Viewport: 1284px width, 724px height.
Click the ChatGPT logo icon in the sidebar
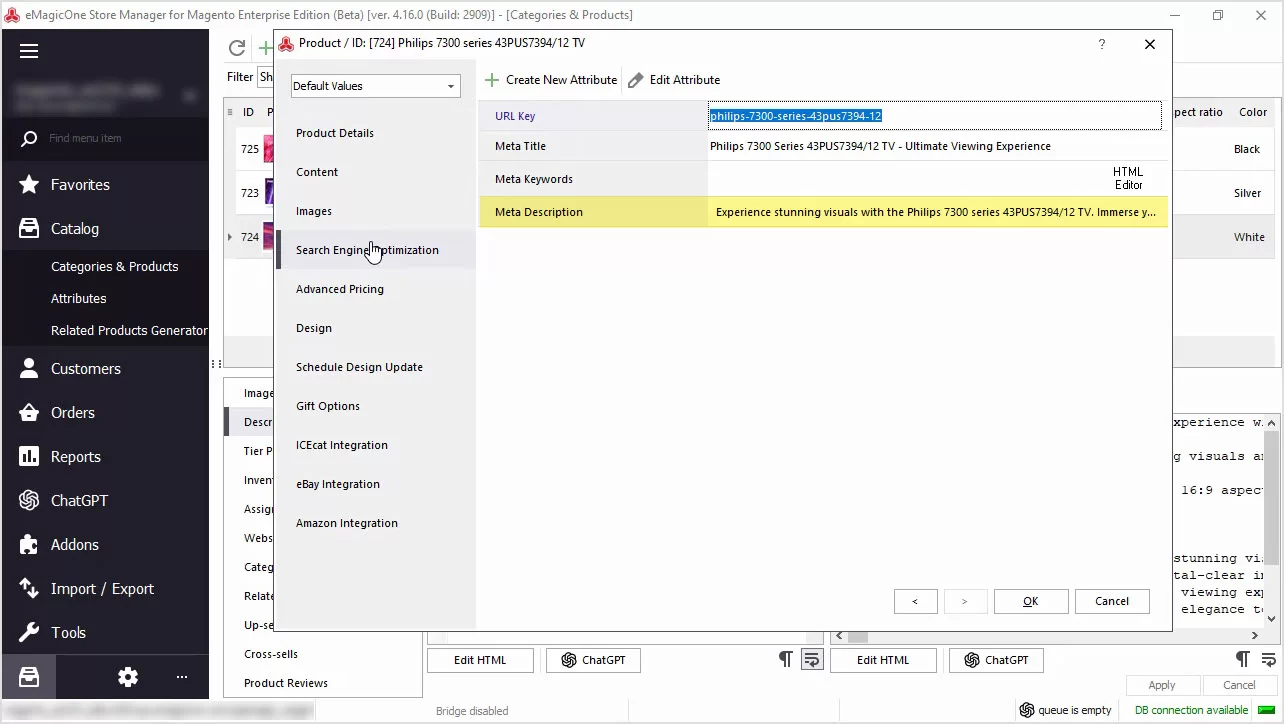[29, 500]
